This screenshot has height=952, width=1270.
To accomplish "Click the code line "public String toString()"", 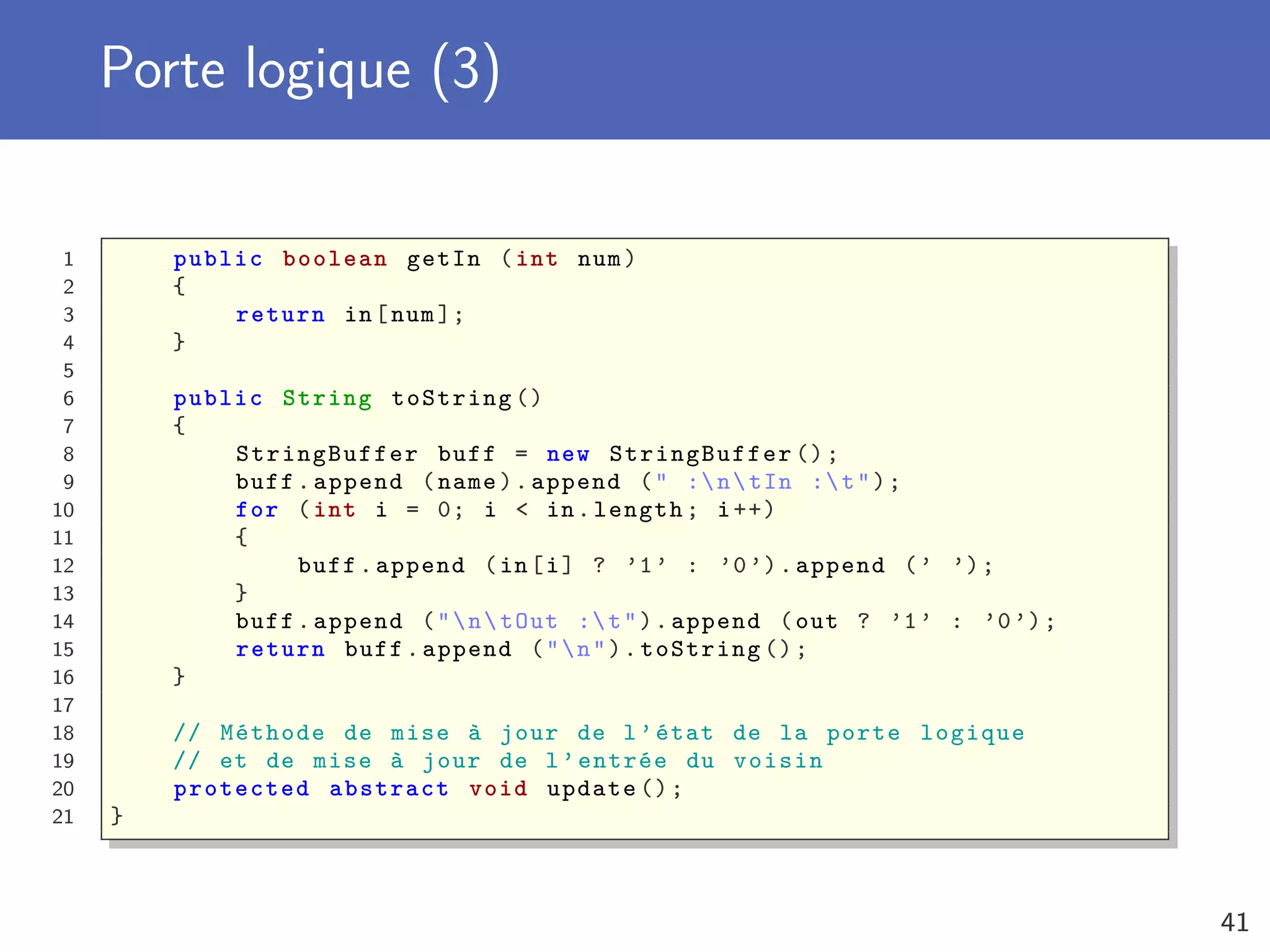I will (357, 399).
